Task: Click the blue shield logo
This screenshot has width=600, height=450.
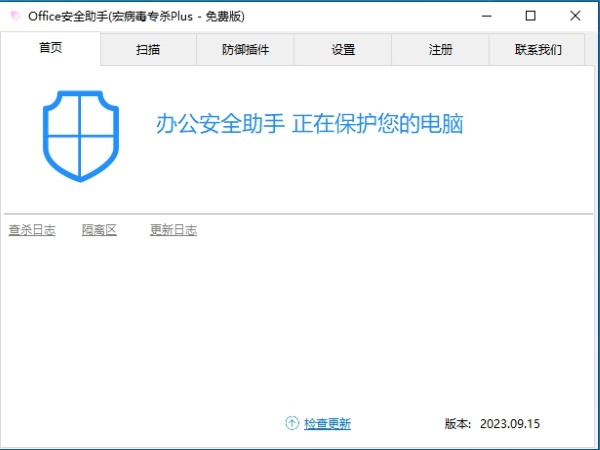Action: click(81, 136)
